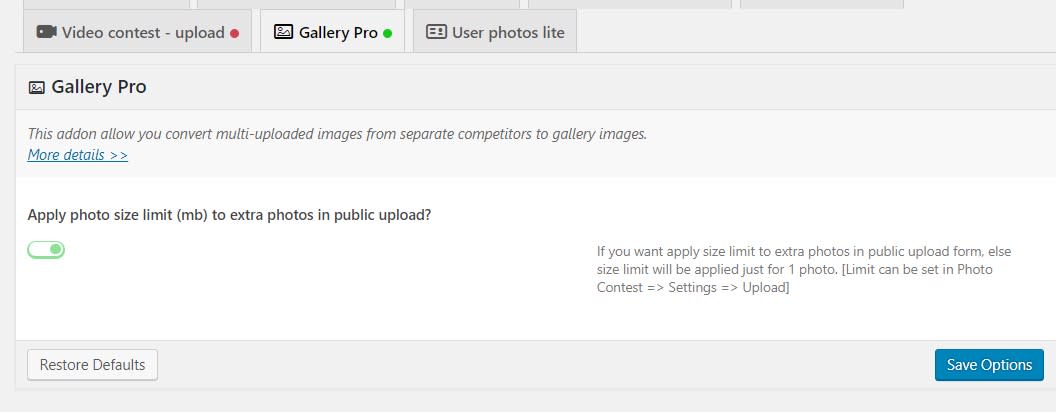Viewport: 1056px width, 412px height.
Task: Select the narrowest cut-off tab in the top row
Action: click(x=462, y=4)
